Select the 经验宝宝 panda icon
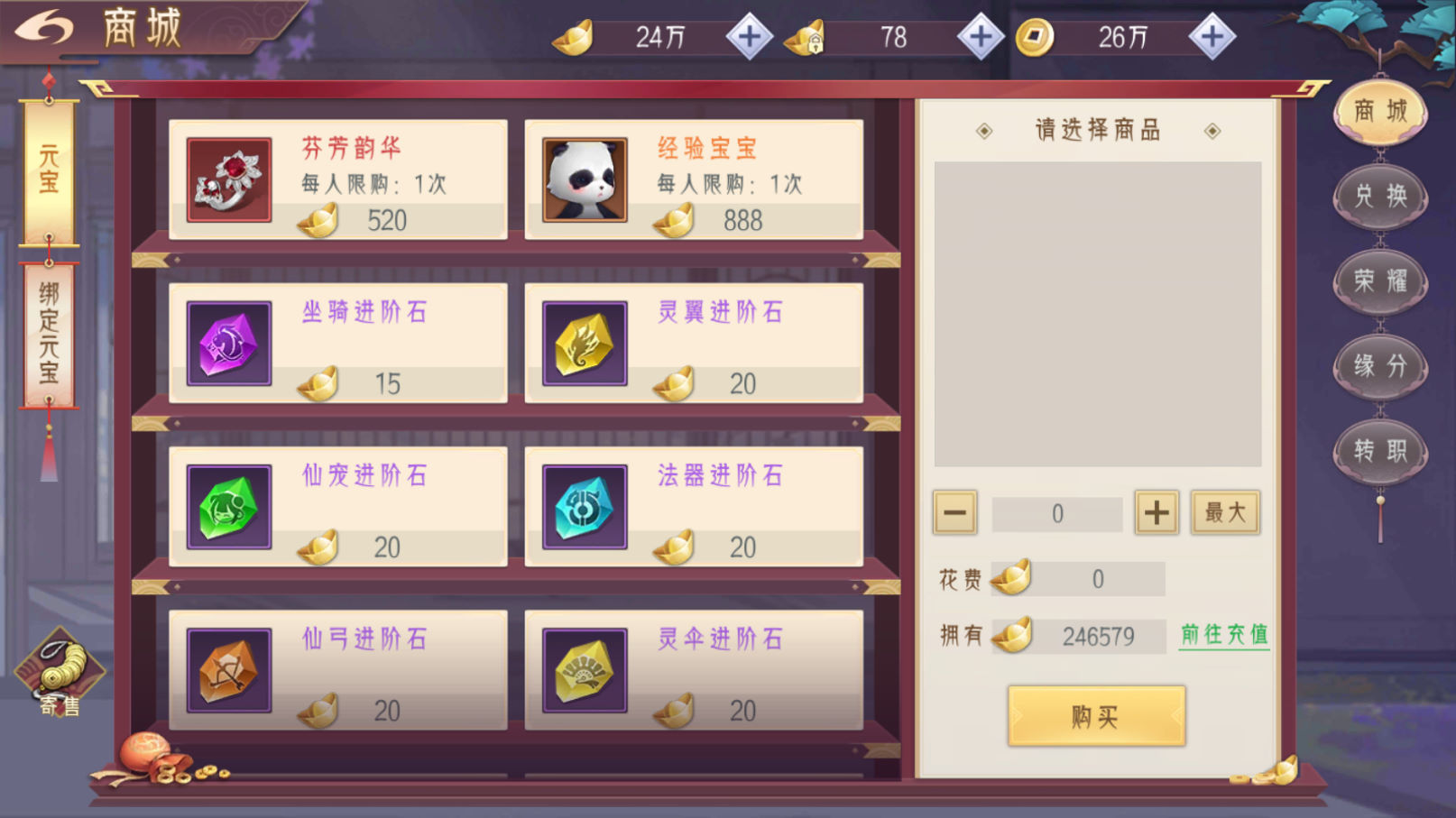The height and width of the screenshot is (818, 1456). pos(585,179)
